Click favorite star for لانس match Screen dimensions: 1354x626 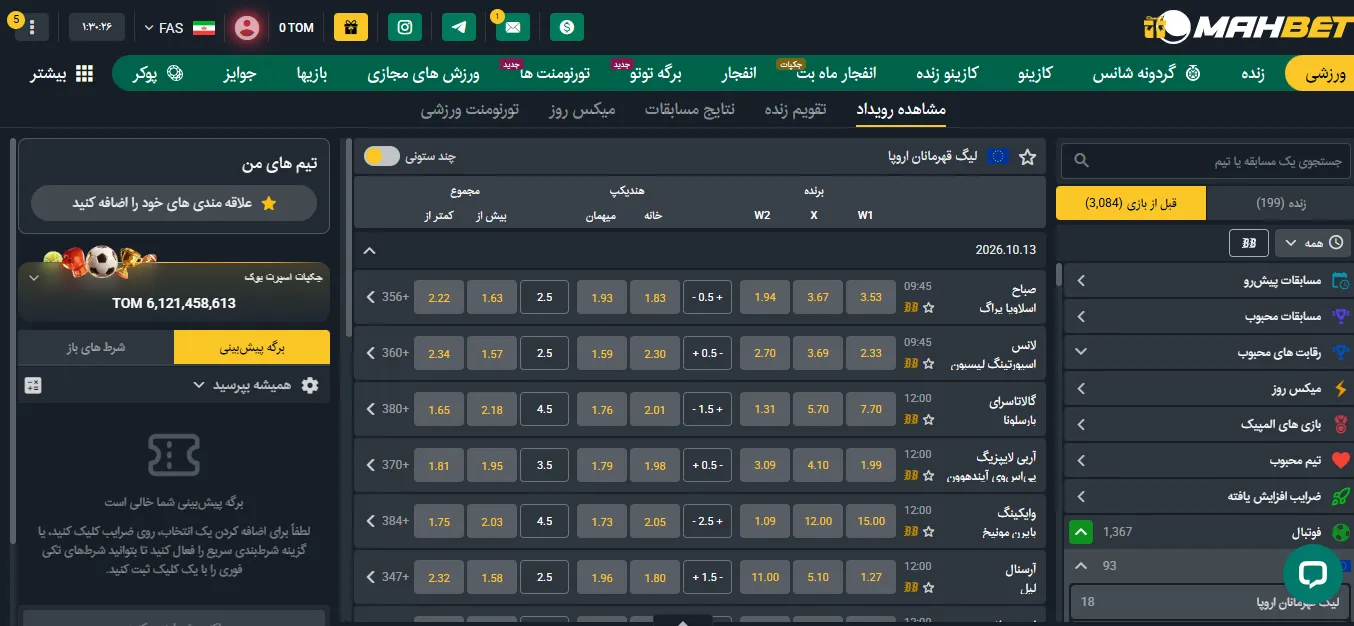928,364
